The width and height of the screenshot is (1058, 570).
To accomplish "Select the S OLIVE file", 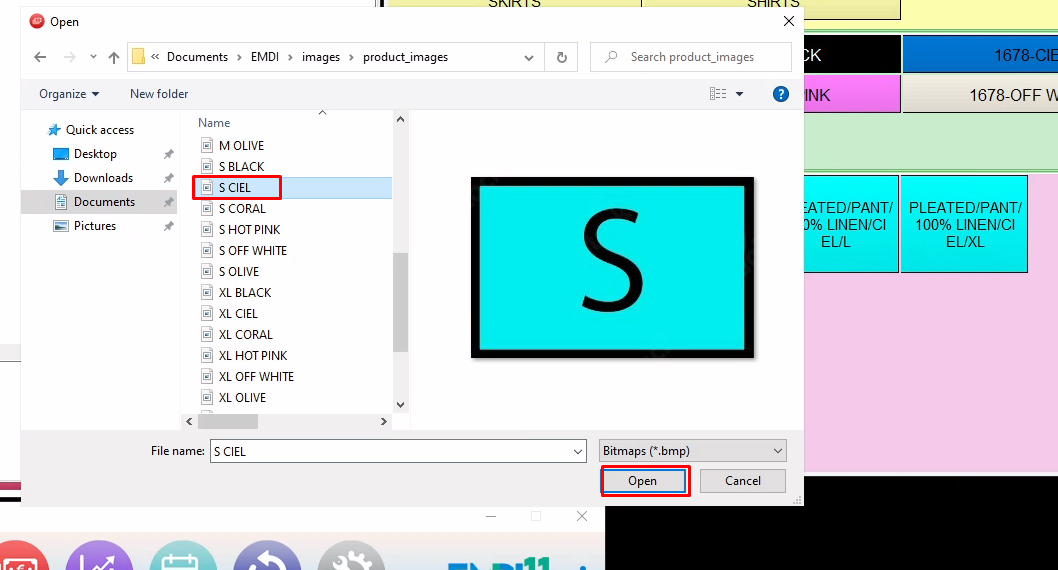I will [239, 271].
